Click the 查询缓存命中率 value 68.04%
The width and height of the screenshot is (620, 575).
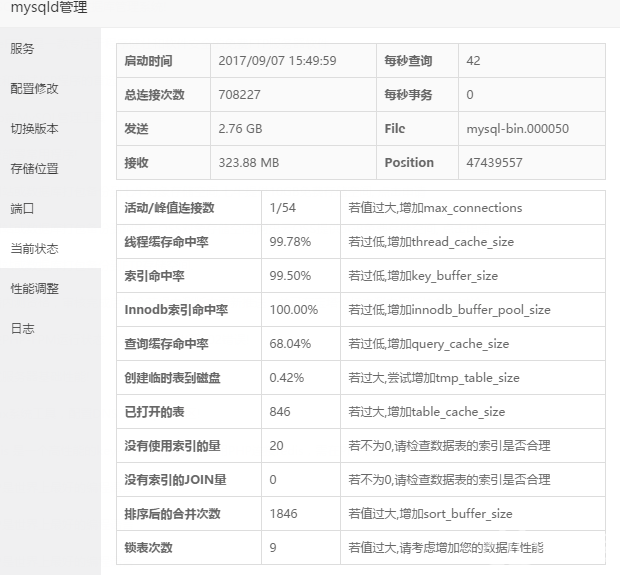290,344
